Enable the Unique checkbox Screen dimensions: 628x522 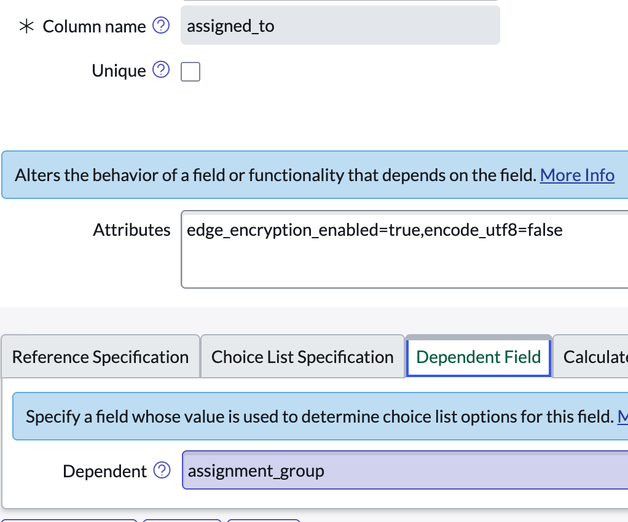point(190,72)
